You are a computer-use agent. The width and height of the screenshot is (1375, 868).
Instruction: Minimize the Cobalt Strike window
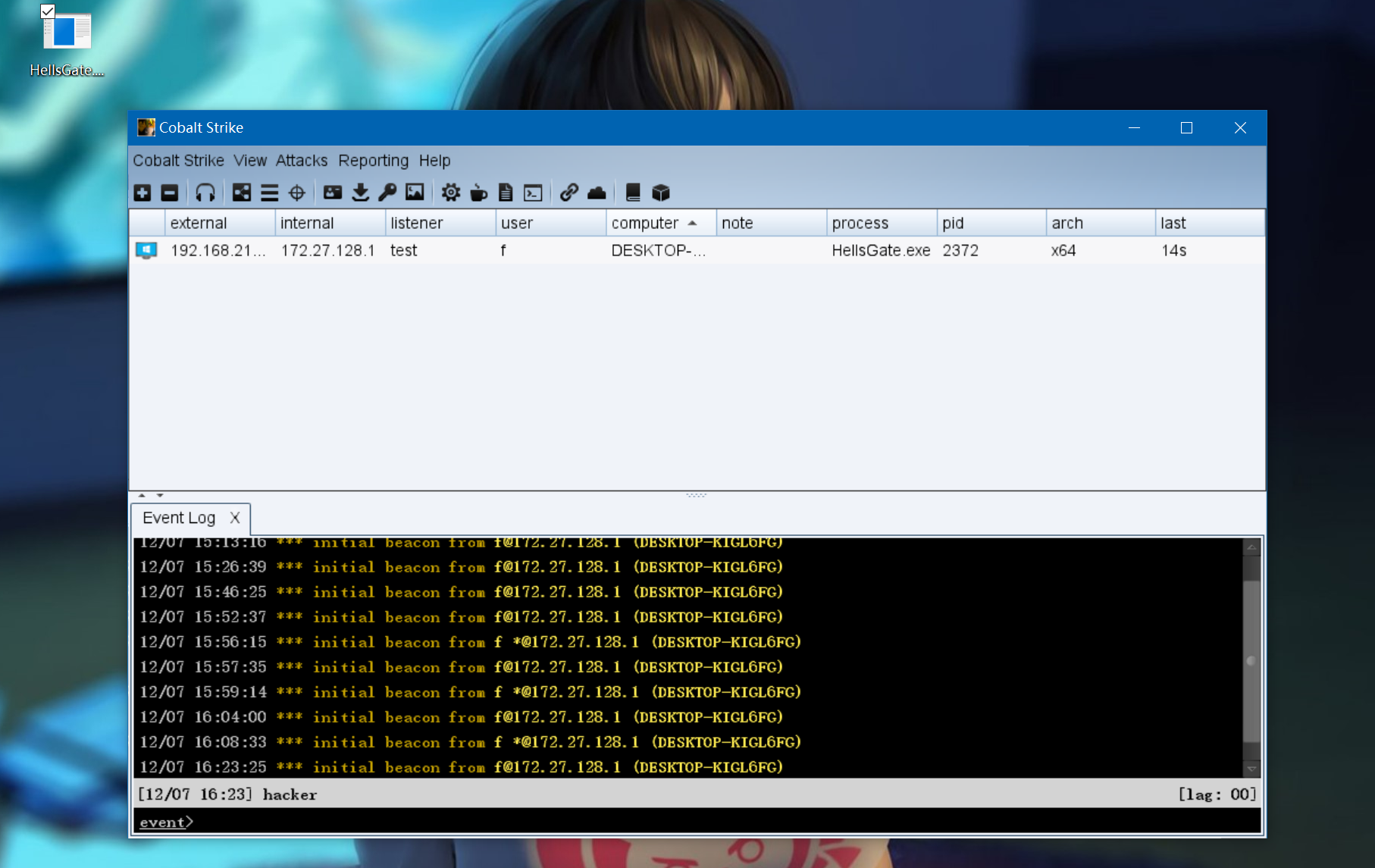[1135, 128]
